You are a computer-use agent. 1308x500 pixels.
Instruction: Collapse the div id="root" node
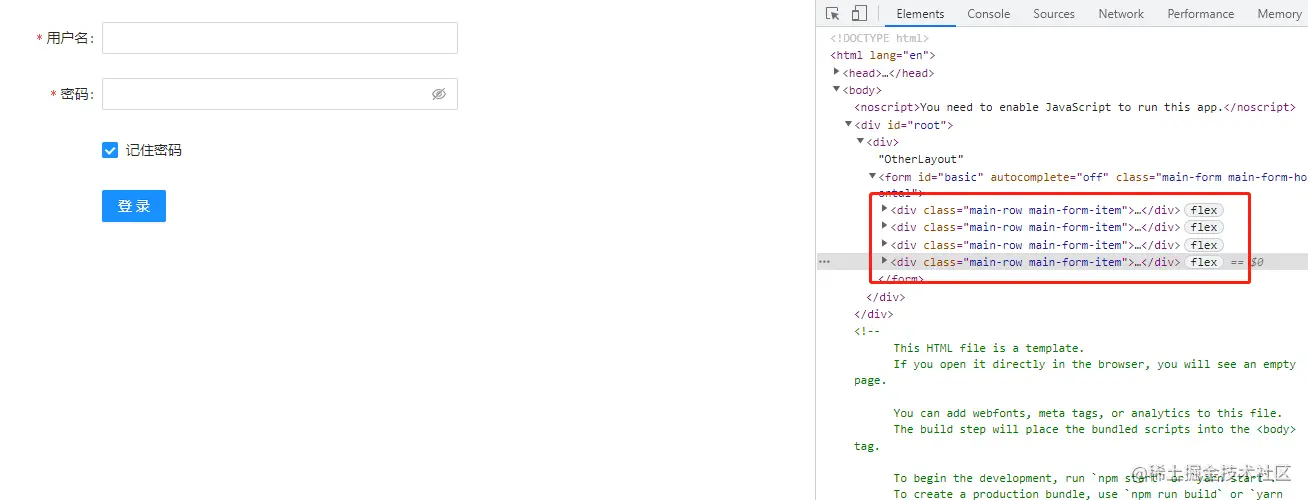coord(849,124)
